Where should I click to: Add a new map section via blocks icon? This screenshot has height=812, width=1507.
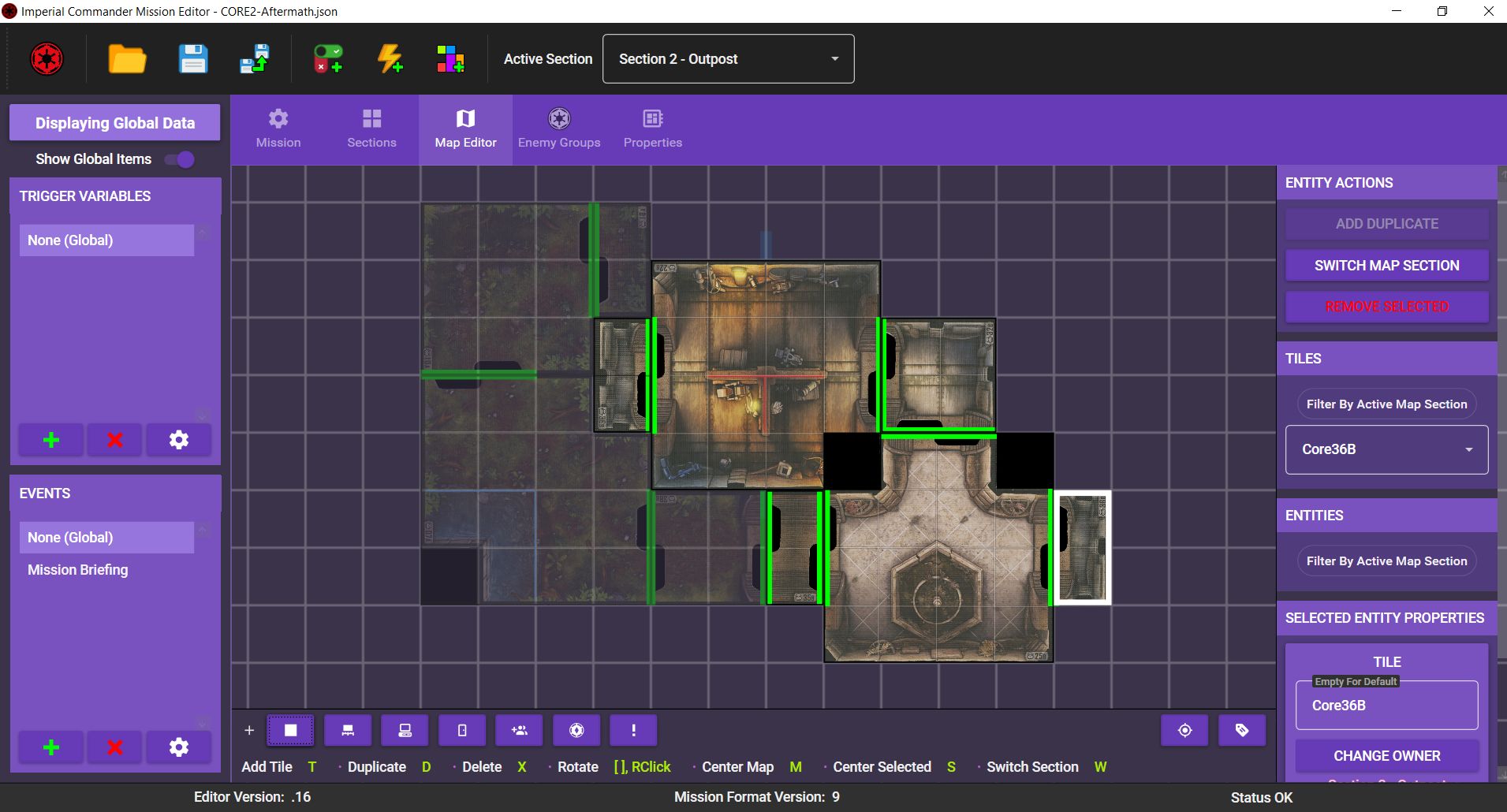coord(450,59)
